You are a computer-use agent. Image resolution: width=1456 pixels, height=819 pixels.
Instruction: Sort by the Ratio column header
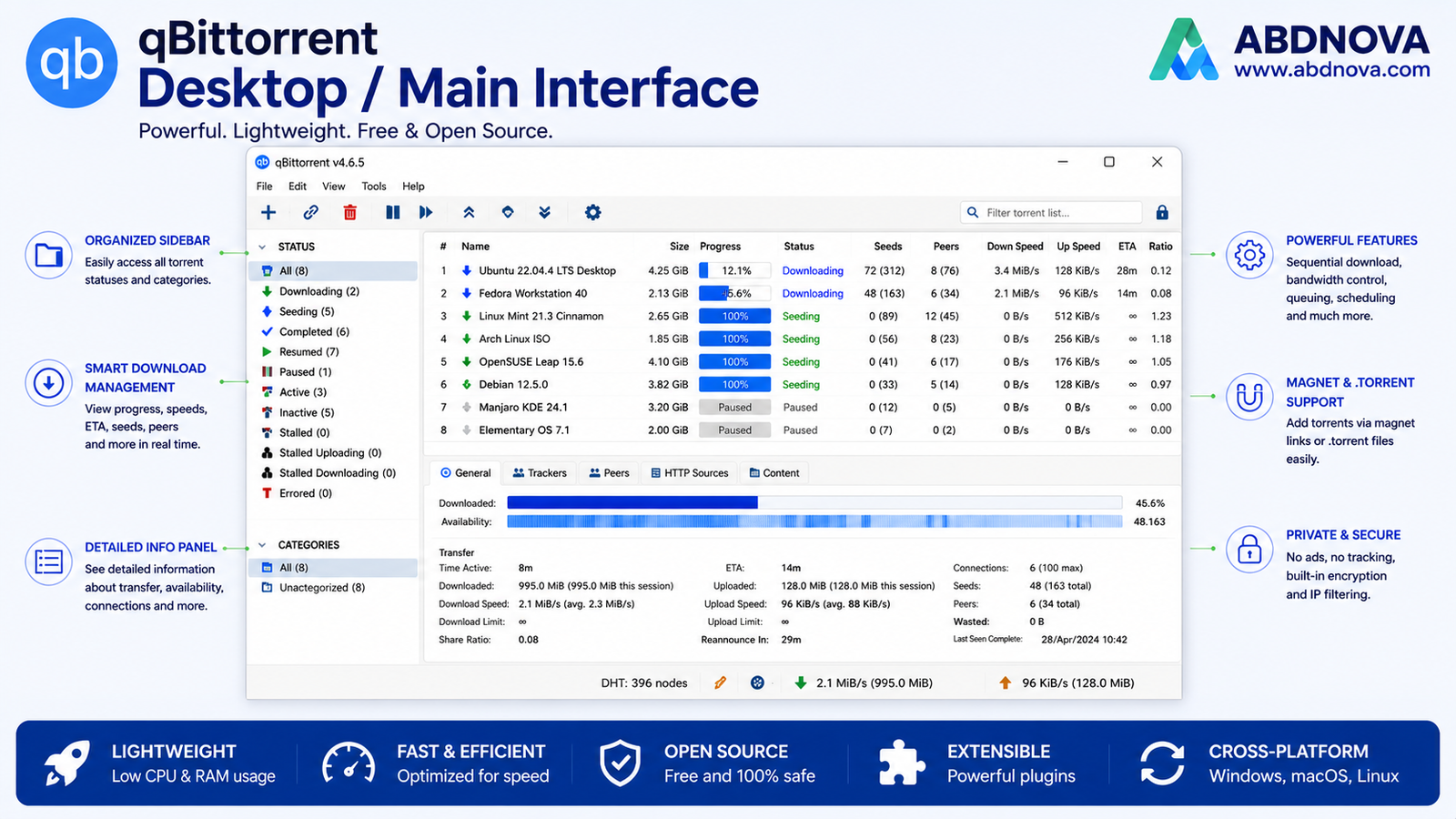click(x=1160, y=246)
